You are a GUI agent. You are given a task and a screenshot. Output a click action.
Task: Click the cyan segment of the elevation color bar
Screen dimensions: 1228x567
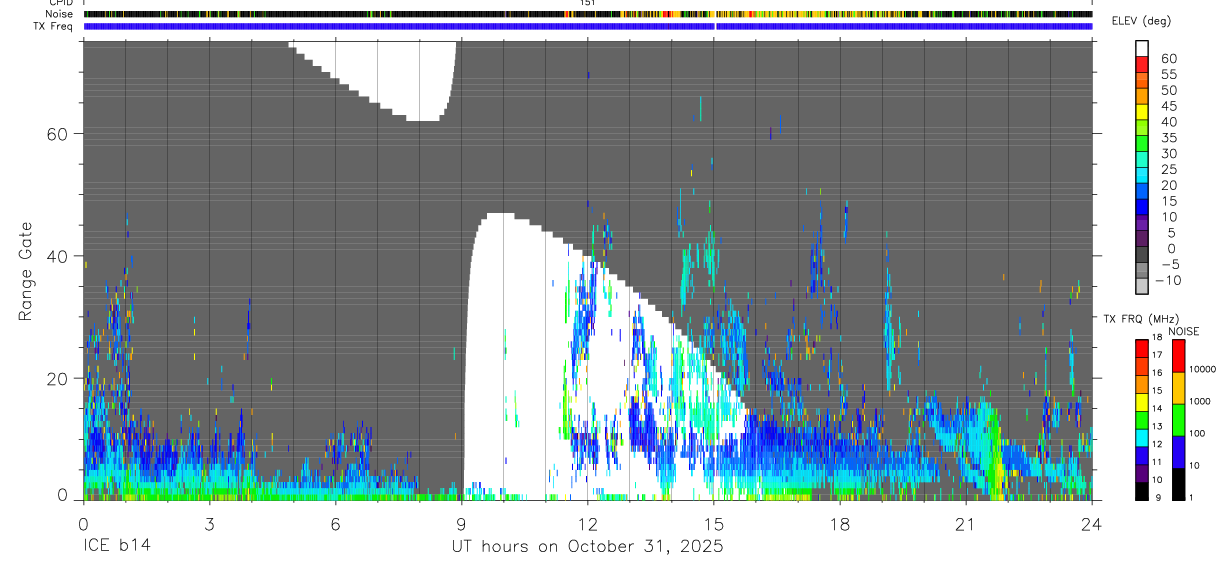pyautogui.click(x=1142, y=175)
